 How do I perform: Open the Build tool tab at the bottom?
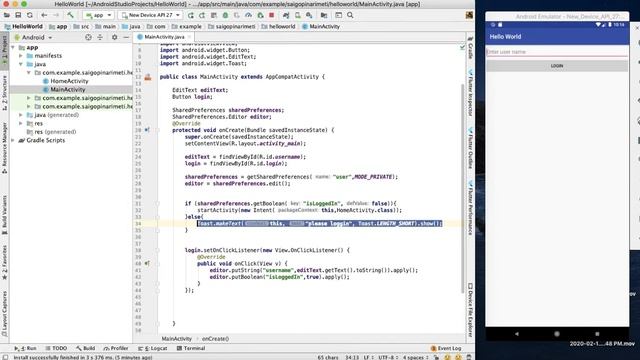(x=85, y=348)
